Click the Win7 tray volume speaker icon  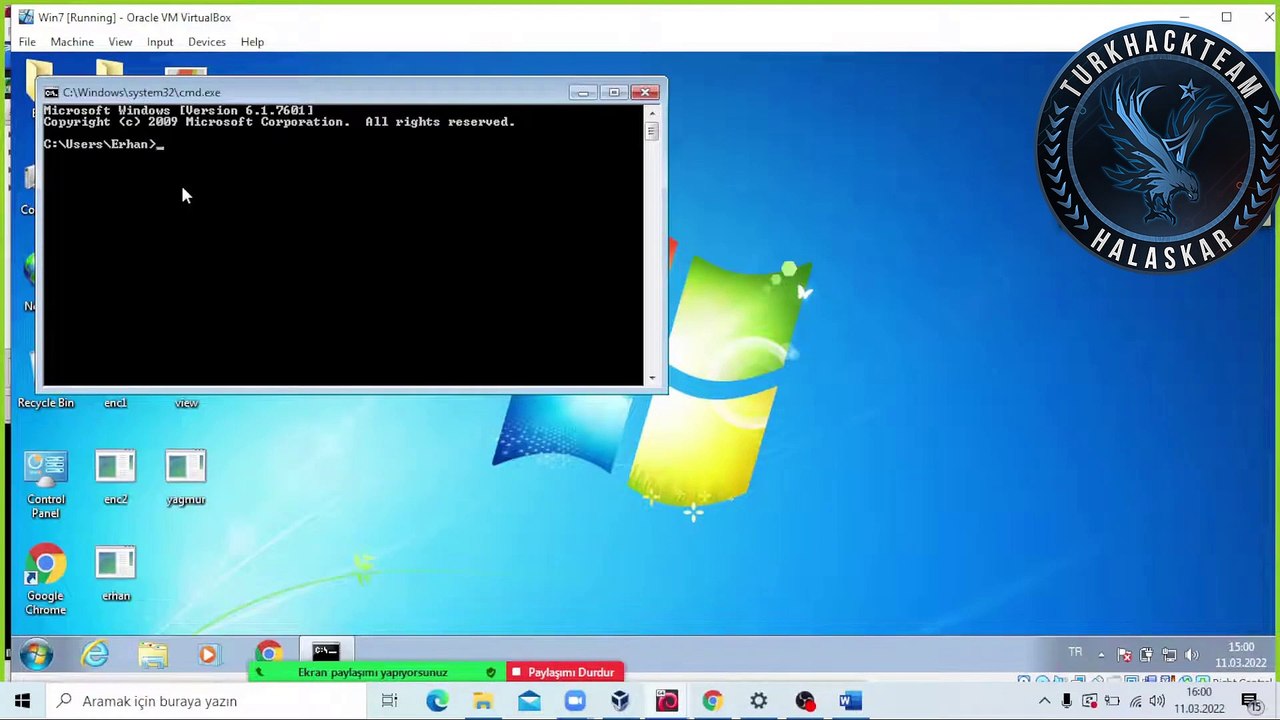[x=1191, y=655]
